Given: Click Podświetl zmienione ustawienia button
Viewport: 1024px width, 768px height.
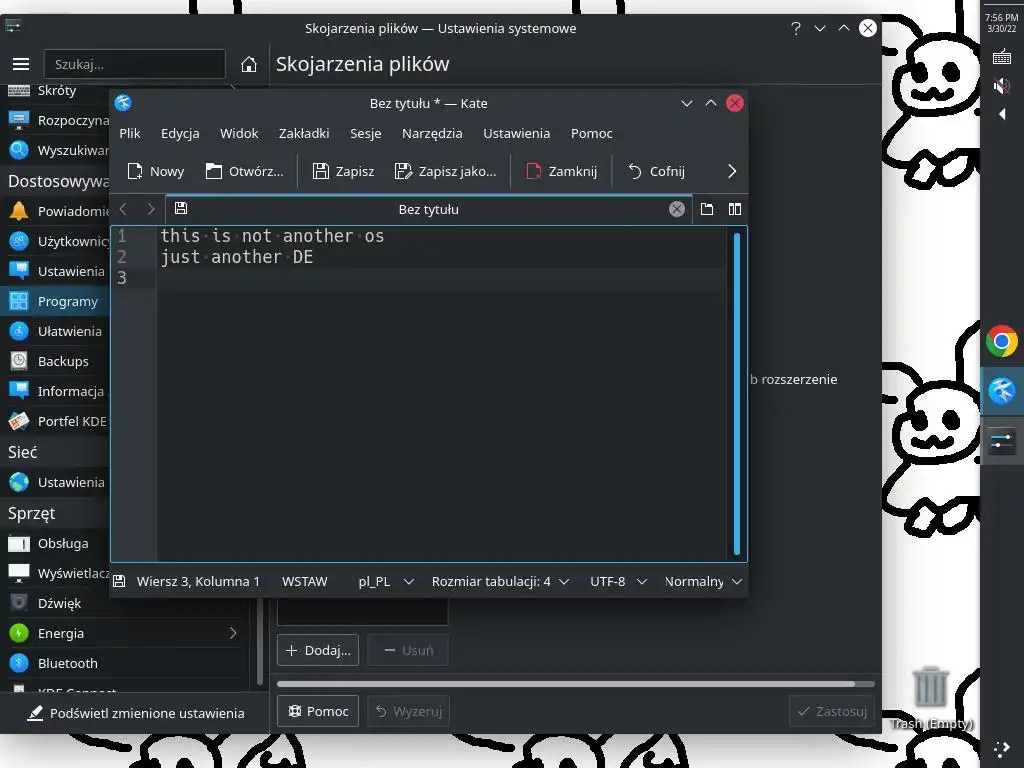Looking at the screenshot, I should coord(135,713).
